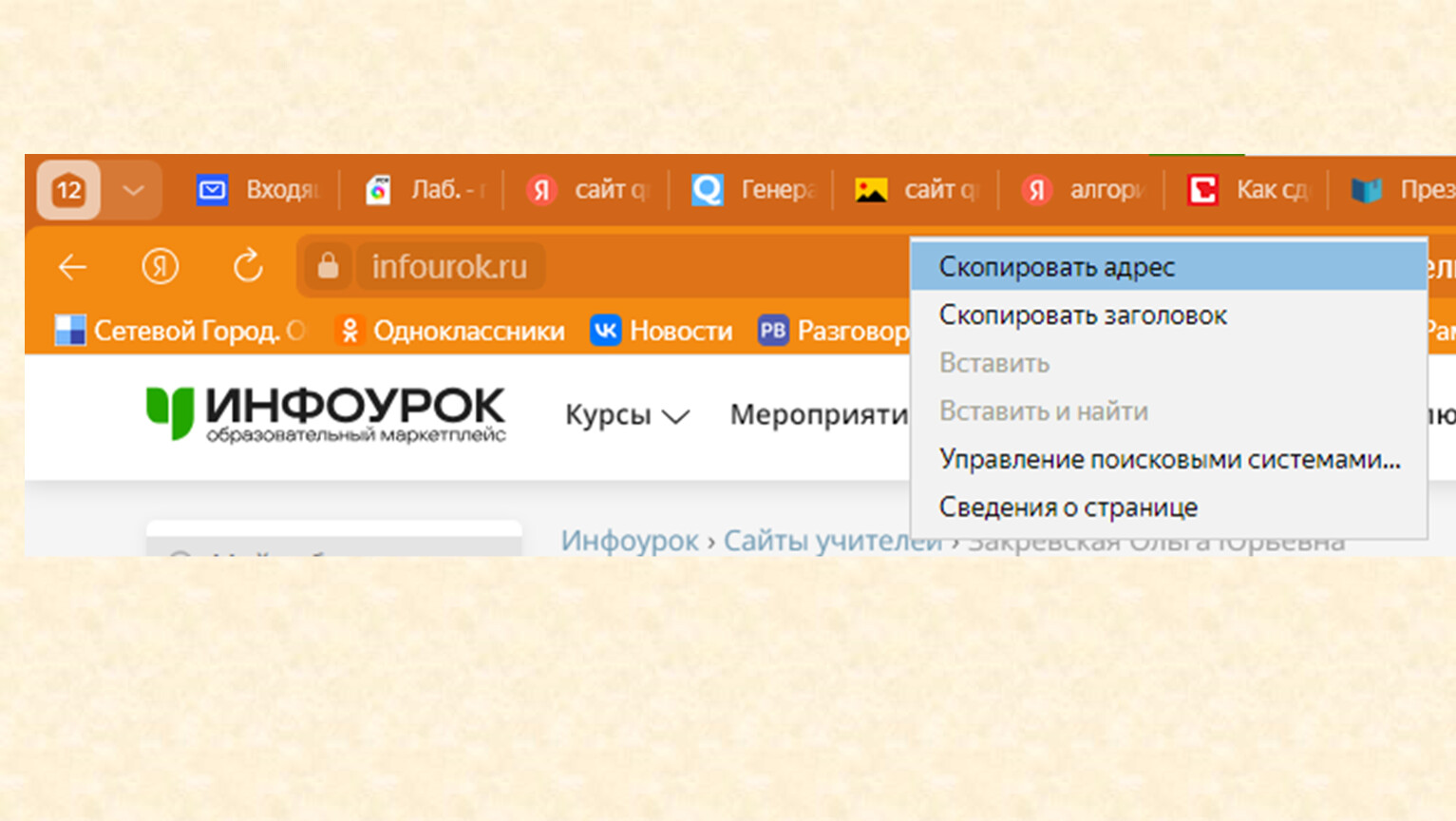Open the VK Новости bookmark

pyautogui.click(x=662, y=331)
